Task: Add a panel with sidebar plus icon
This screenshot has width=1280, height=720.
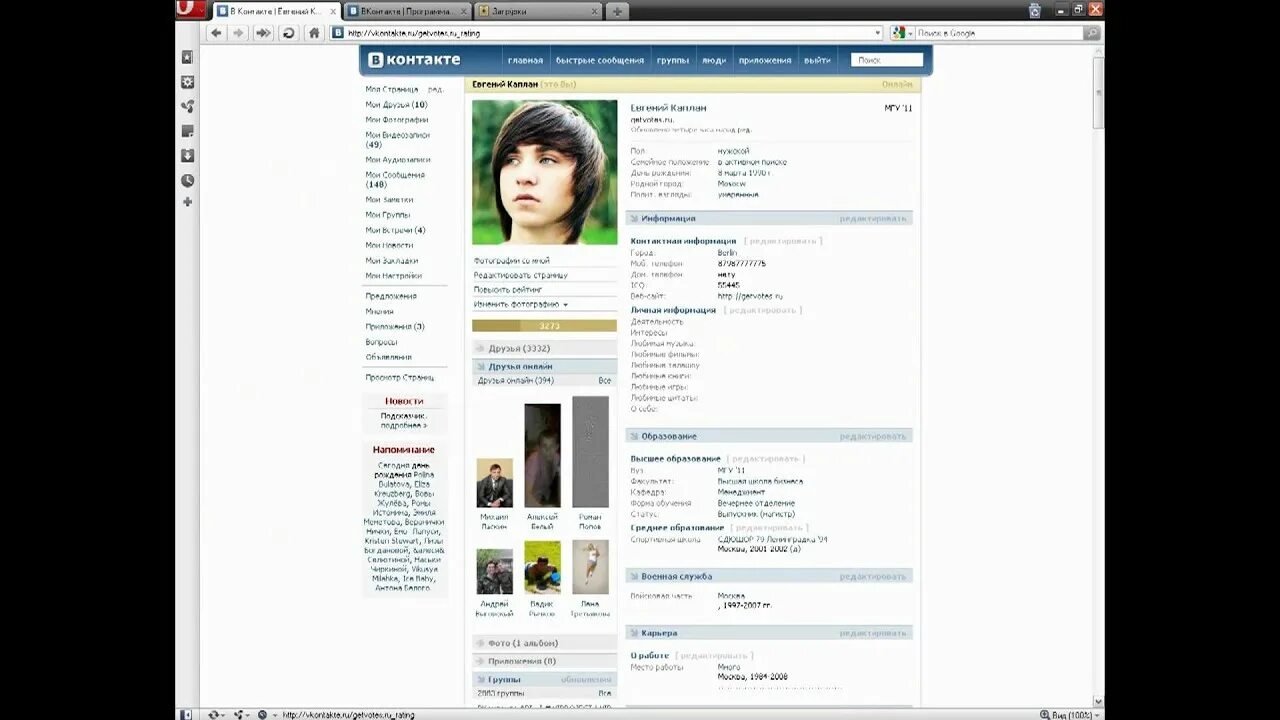Action: click(x=187, y=202)
